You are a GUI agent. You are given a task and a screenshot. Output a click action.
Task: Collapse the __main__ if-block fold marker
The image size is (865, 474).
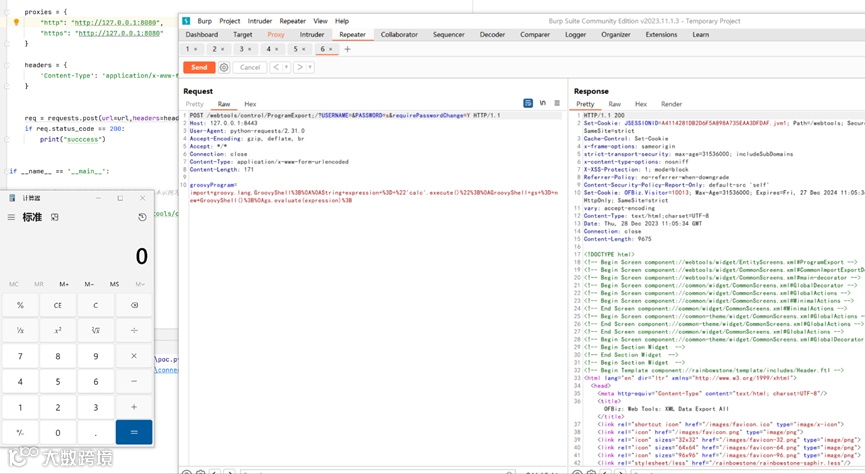tap(7, 171)
